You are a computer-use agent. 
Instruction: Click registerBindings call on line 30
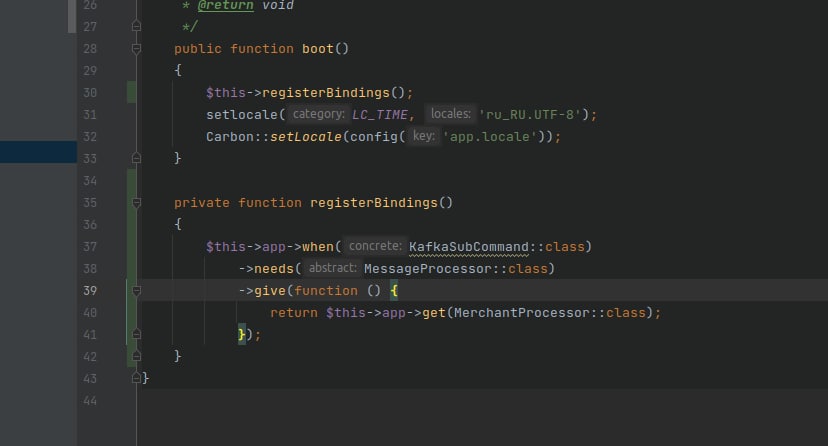tap(326, 93)
